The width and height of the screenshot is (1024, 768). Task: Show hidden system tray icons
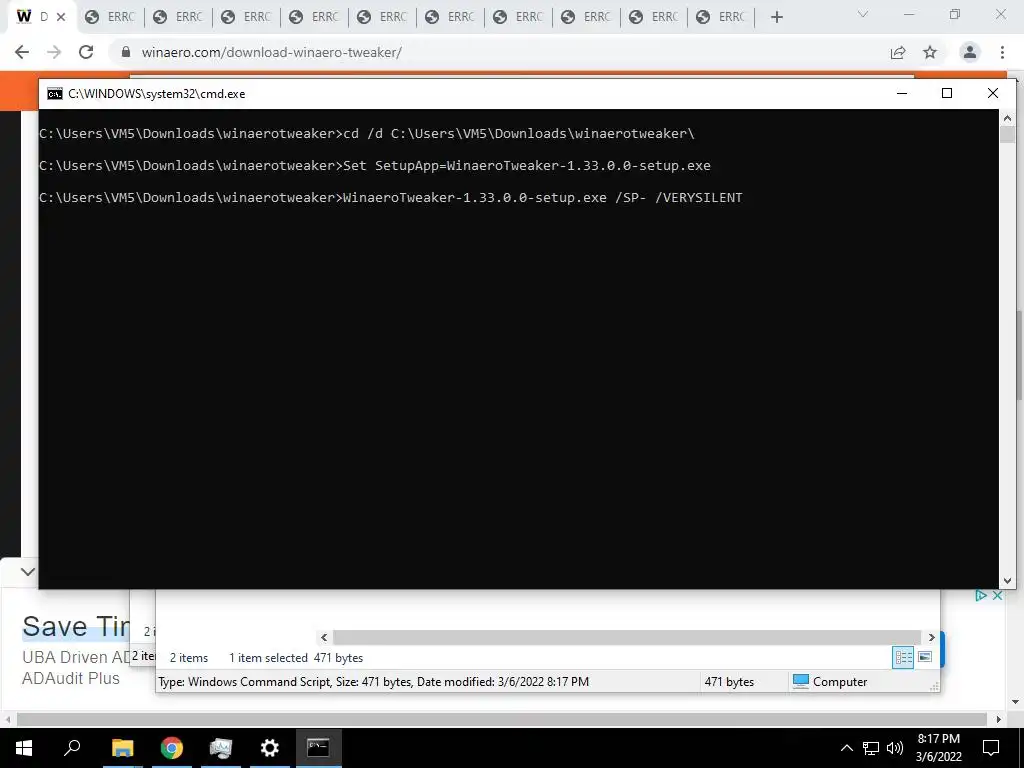tap(846, 748)
